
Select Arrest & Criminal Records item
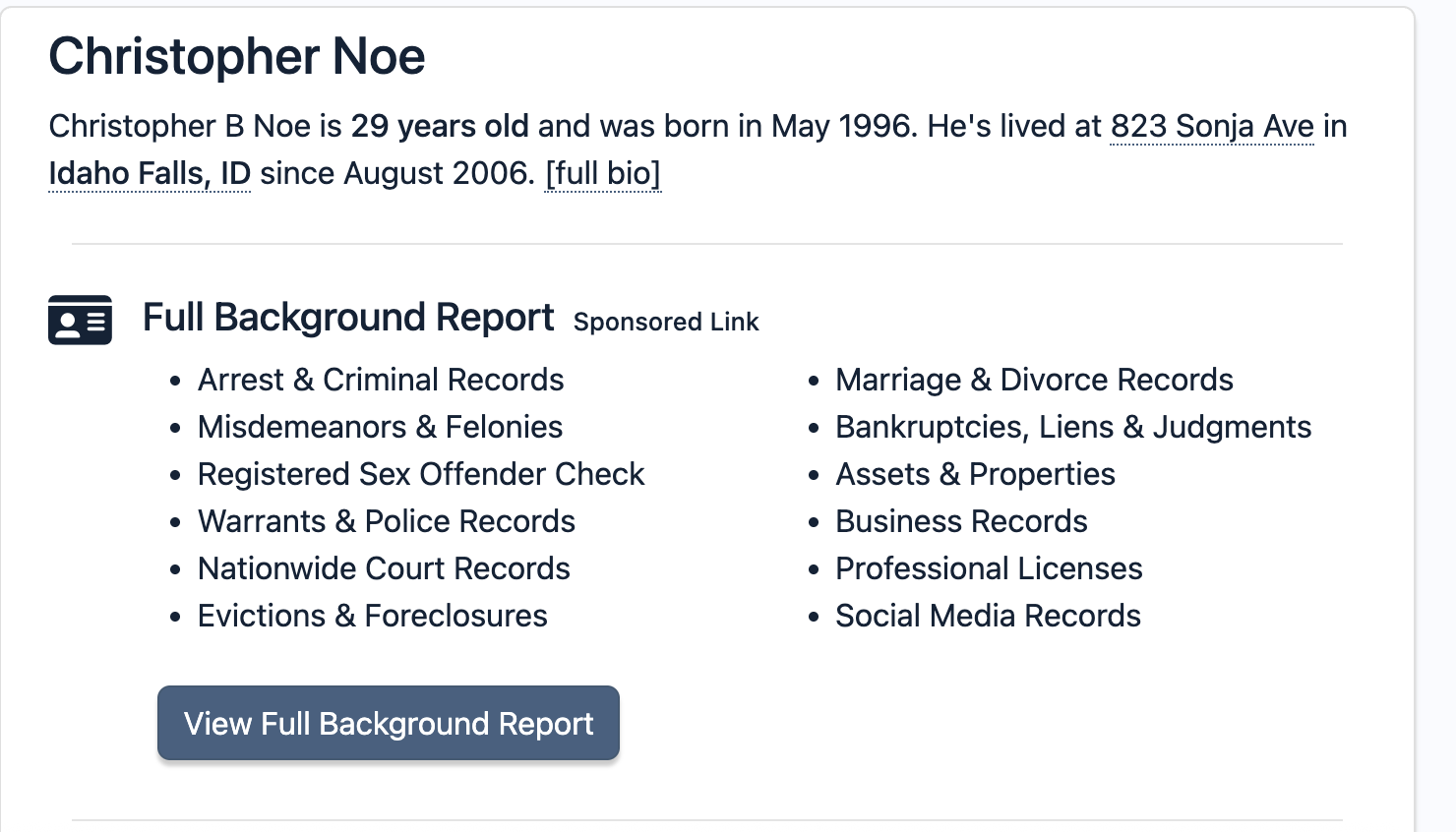[x=381, y=381]
